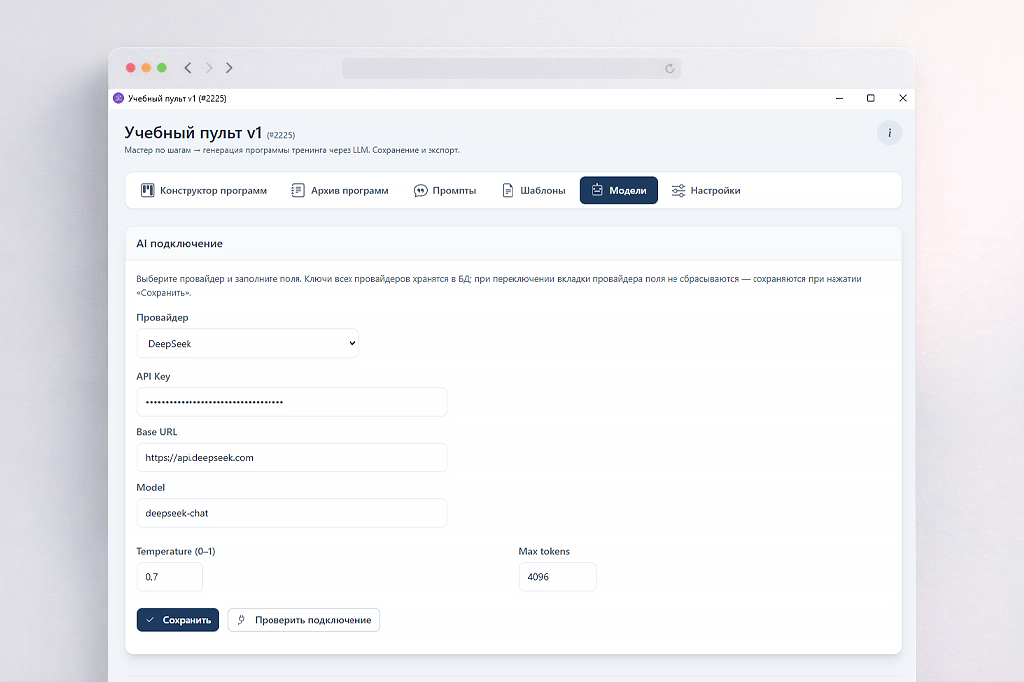Screen dimensions: 1024x682
Task: Open the Конструктор программ tab
Action: [204, 190]
